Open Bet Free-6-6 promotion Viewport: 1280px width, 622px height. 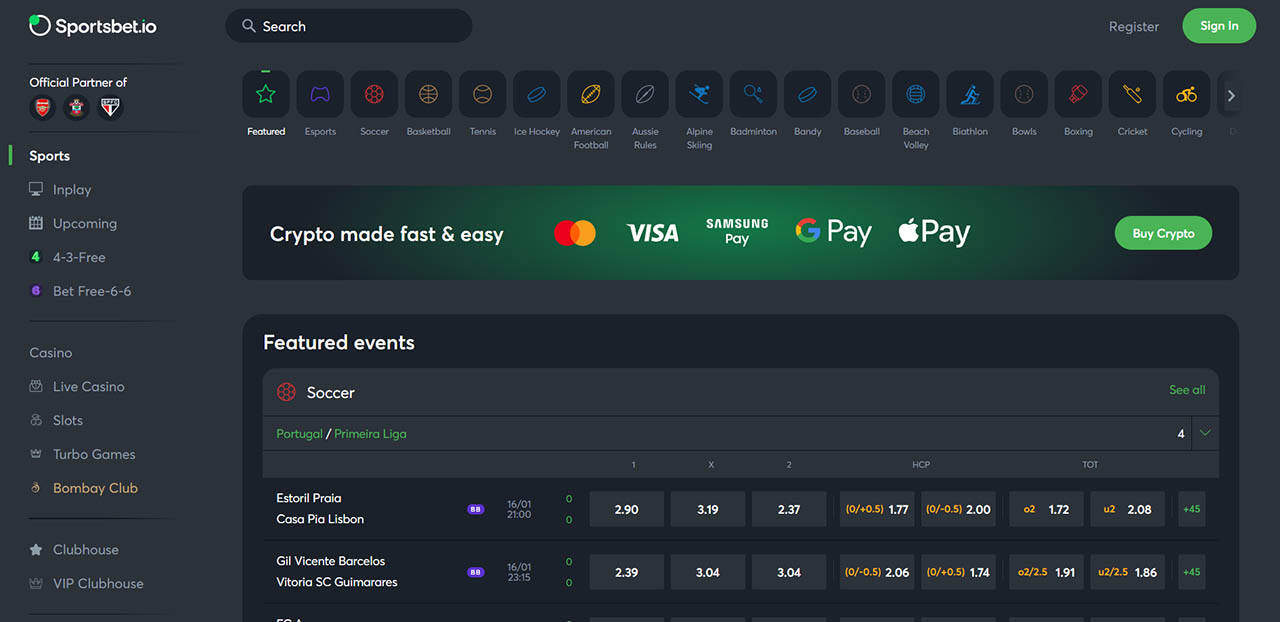(x=80, y=291)
